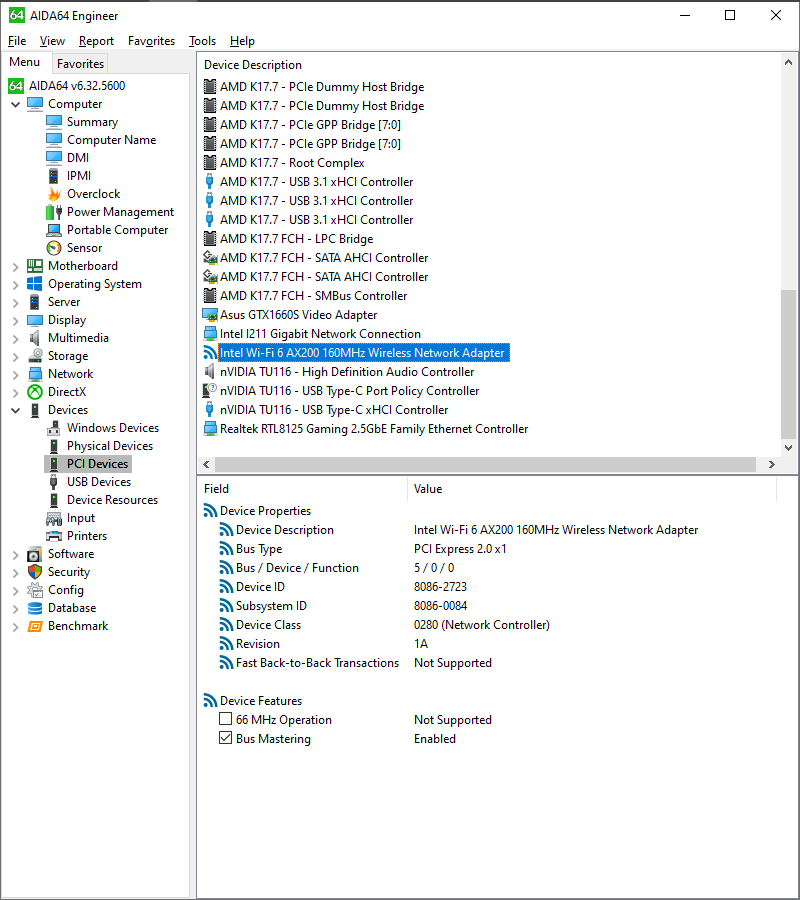The image size is (800, 900).
Task: Click nVIDIA TU116 audio controller speaker icon
Action: click(x=211, y=371)
